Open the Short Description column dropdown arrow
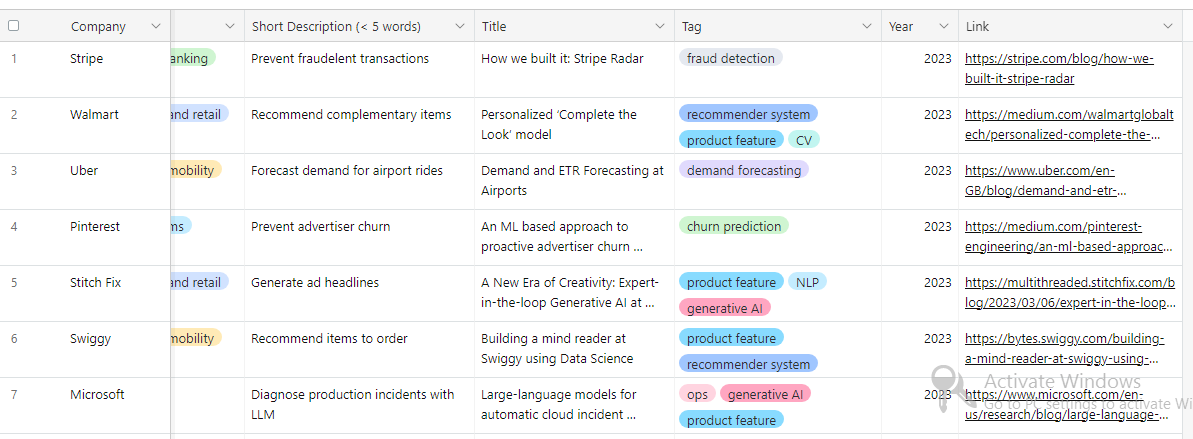This screenshot has height=439, width=1193. point(460,27)
